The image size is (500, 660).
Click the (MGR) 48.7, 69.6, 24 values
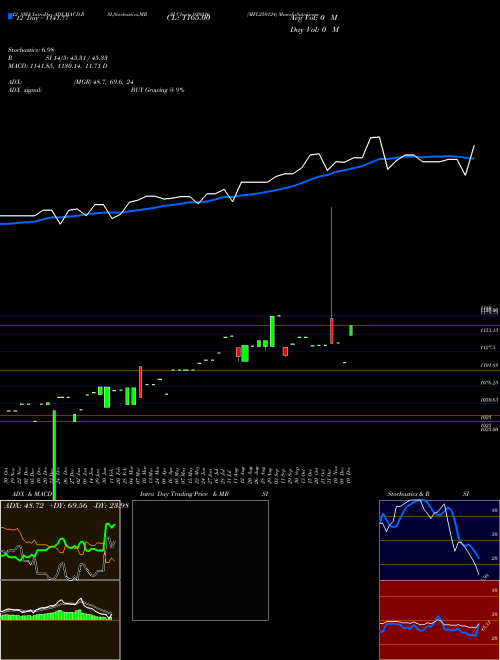104,82
